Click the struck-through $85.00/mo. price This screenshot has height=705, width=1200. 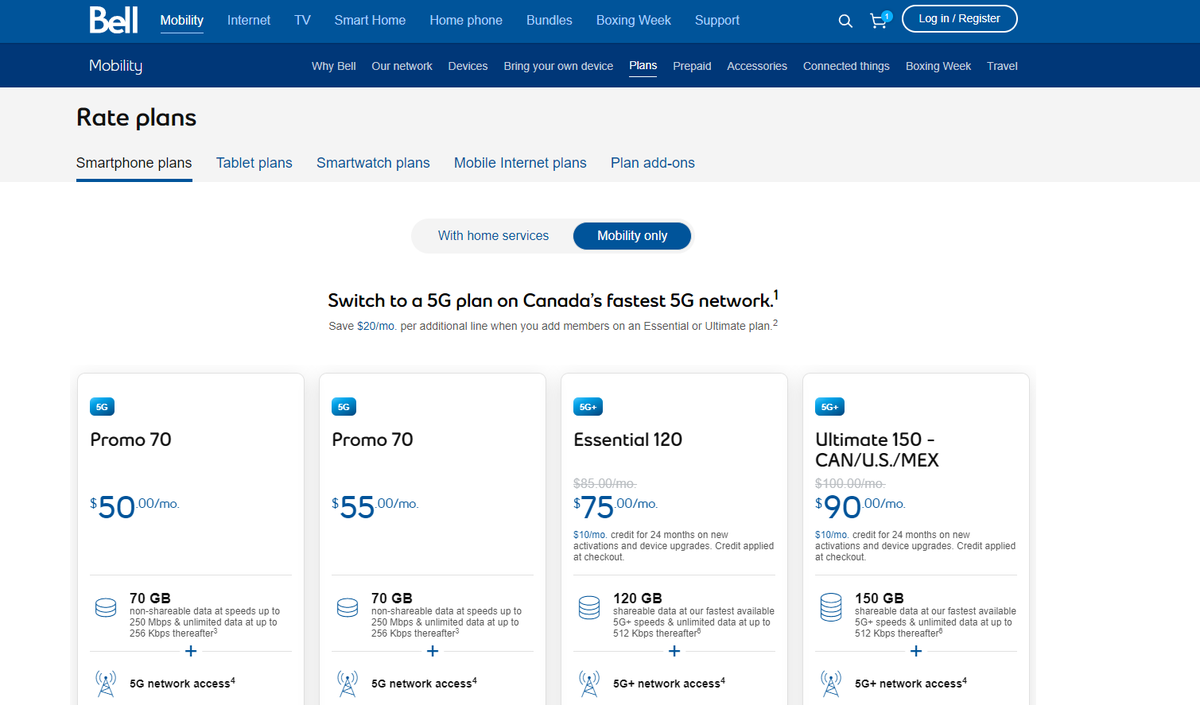click(x=606, y=483)
